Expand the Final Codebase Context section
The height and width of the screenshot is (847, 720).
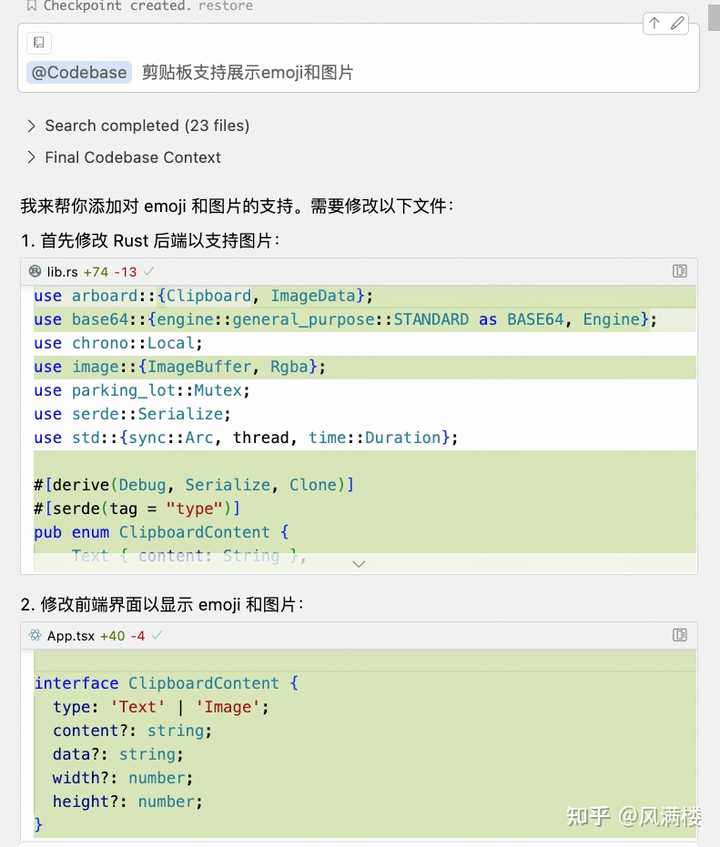132,157
